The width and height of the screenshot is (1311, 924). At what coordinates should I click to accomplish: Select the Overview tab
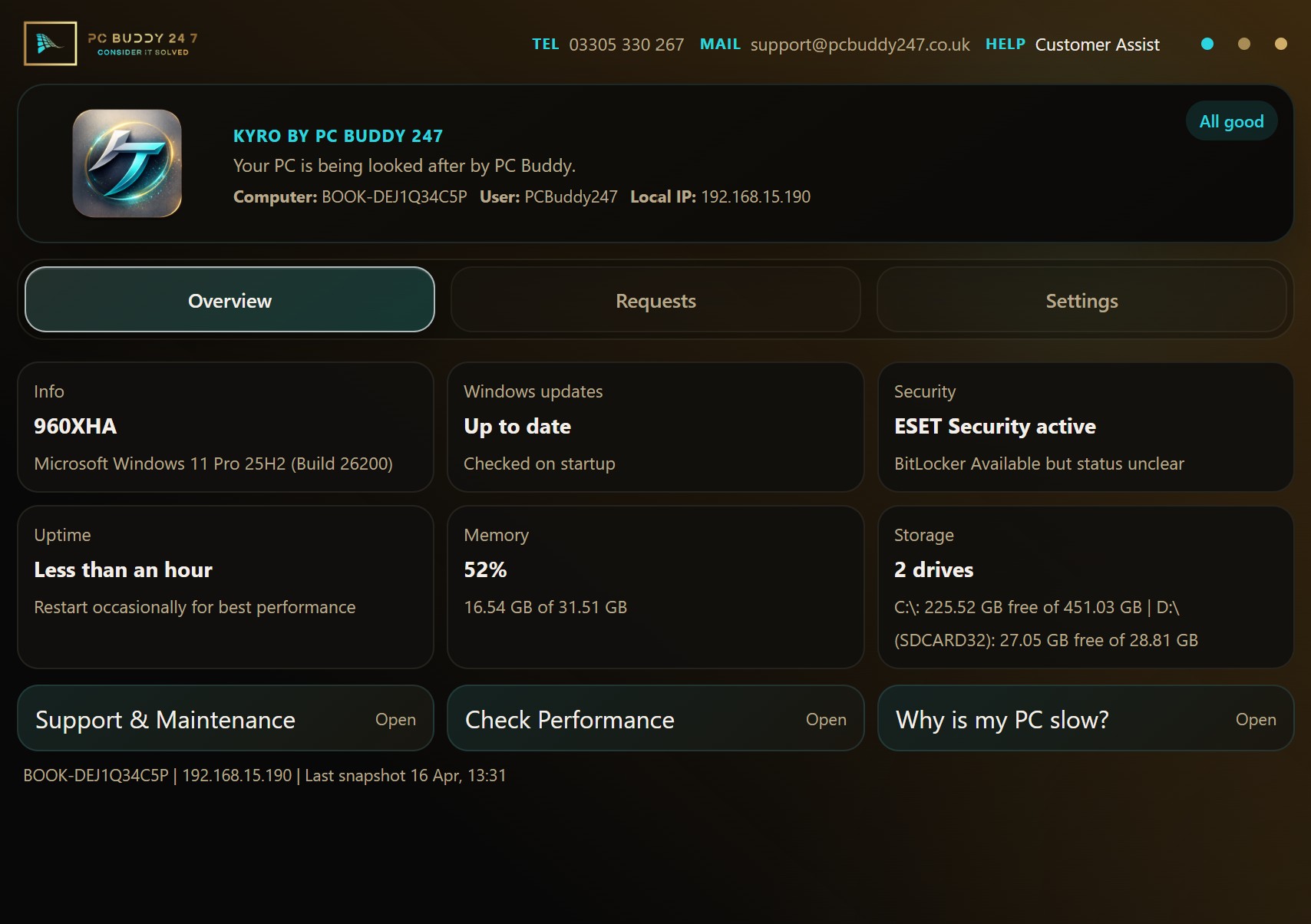[229, 300]
